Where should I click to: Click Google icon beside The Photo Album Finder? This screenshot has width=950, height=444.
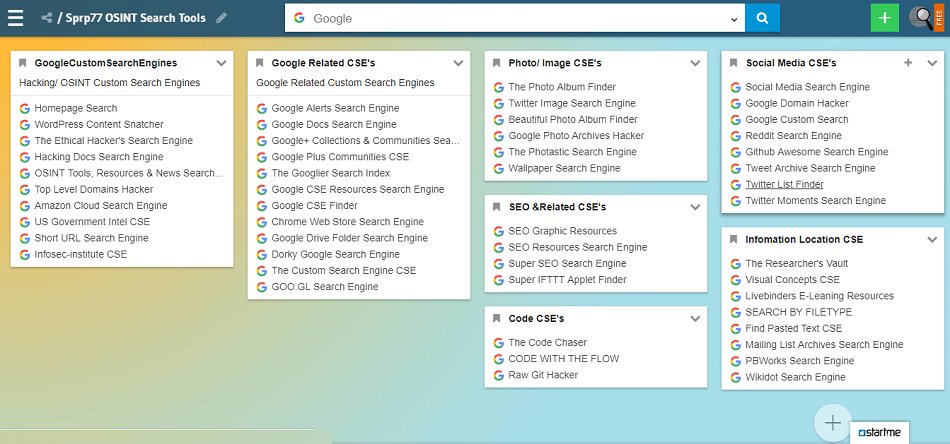pos(499,87)
